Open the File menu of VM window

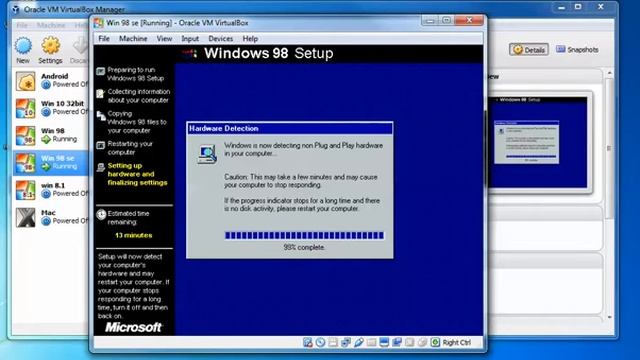tap(104, 39)
